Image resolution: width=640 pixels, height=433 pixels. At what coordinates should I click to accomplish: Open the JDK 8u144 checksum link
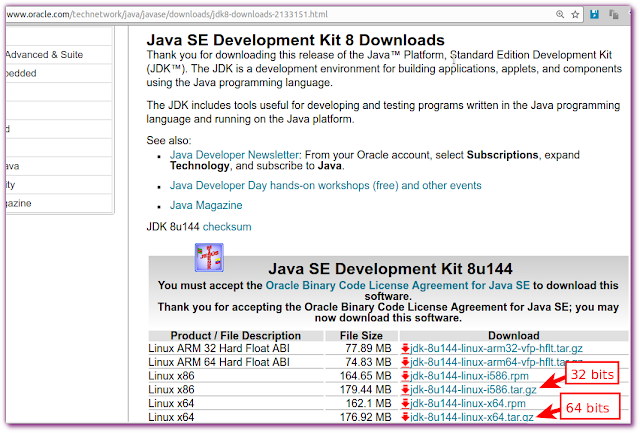pos(227,227)
